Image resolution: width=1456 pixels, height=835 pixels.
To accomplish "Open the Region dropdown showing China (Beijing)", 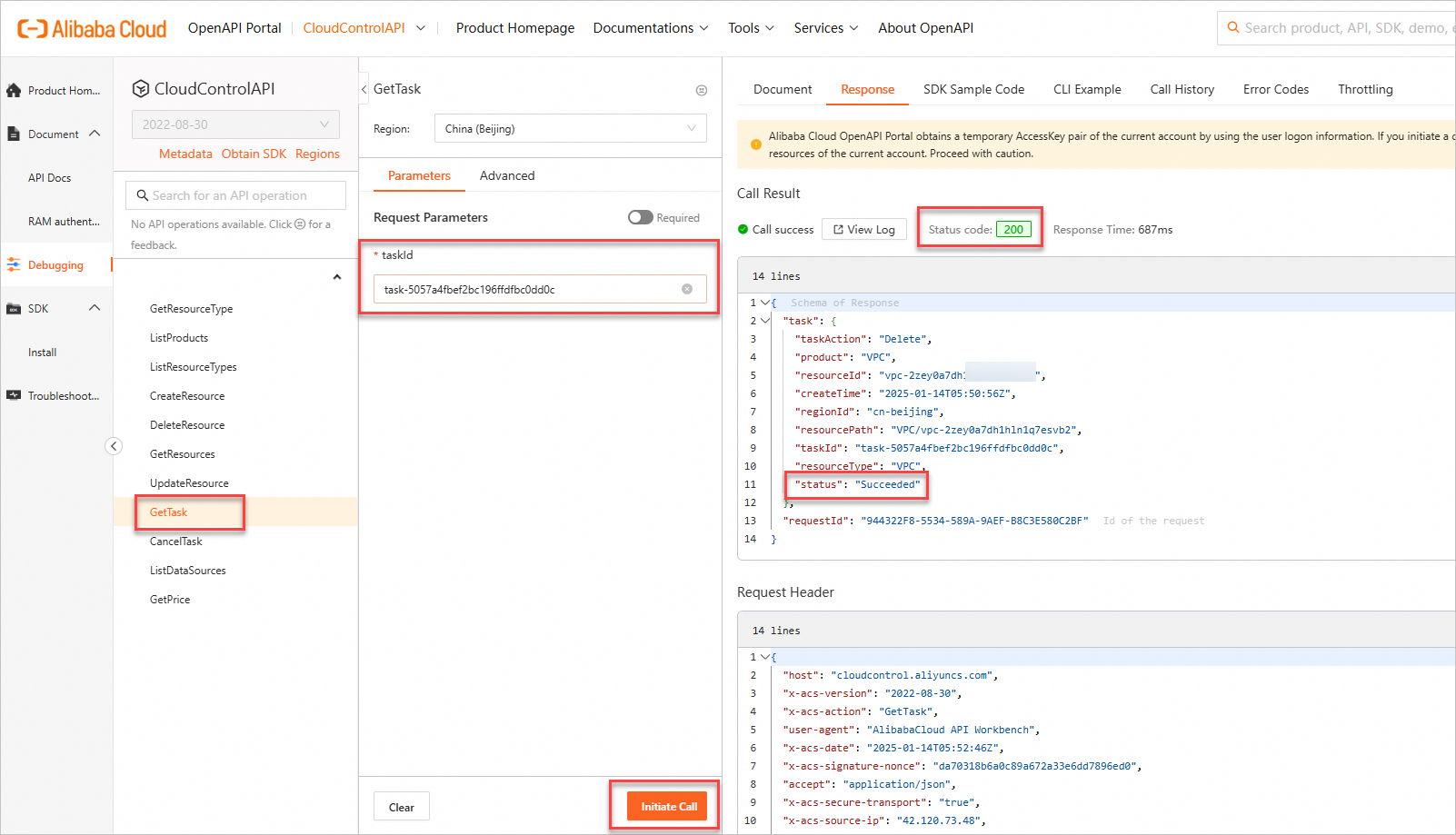I will [x=570, y=129].
